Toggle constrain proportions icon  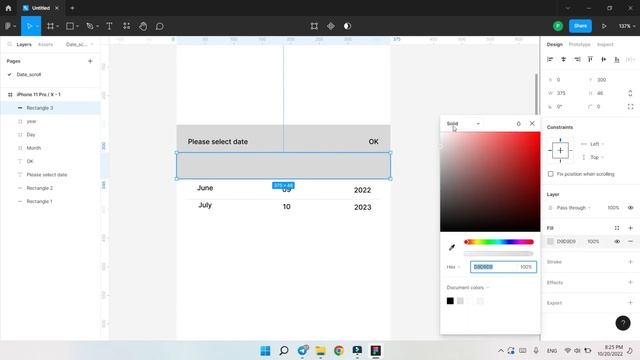click(630, 93)
